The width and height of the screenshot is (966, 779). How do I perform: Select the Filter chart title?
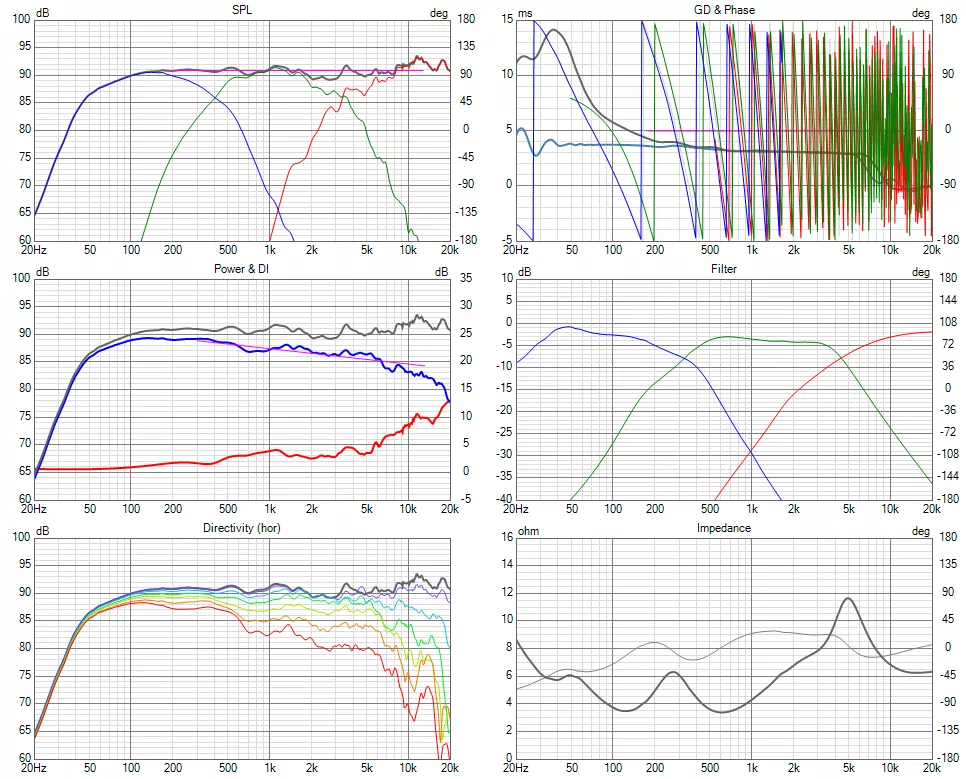[724, 268]
